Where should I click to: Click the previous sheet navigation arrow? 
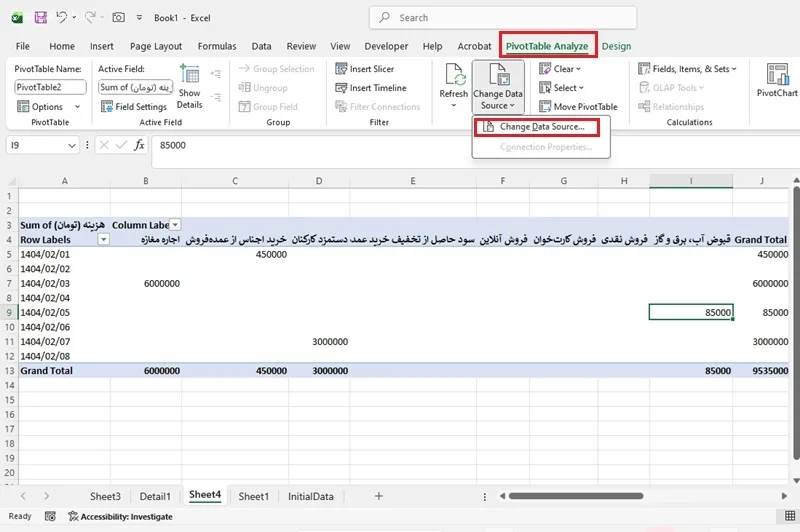point(23,496)
